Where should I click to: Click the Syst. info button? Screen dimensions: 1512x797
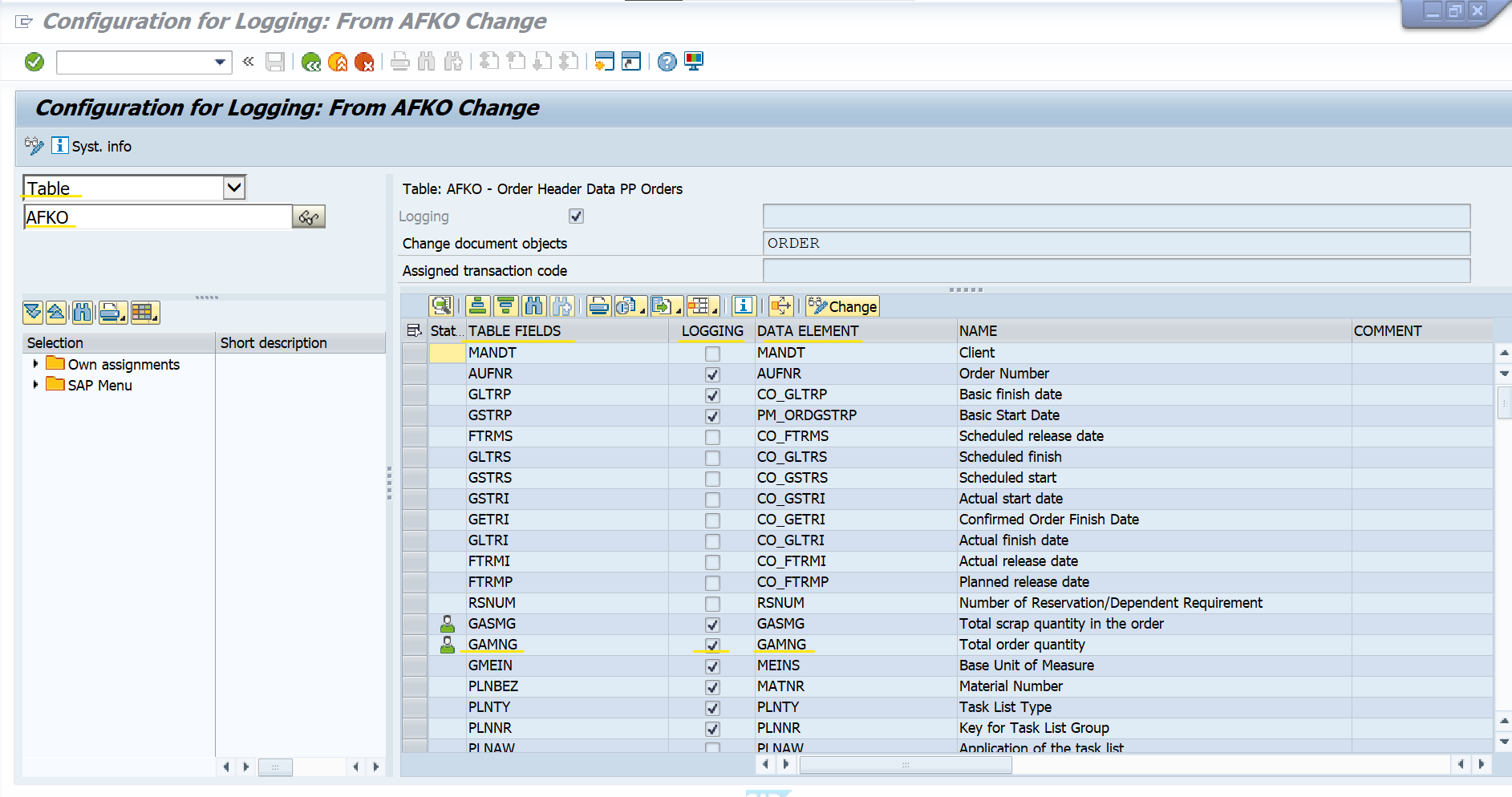coord(92,146)
